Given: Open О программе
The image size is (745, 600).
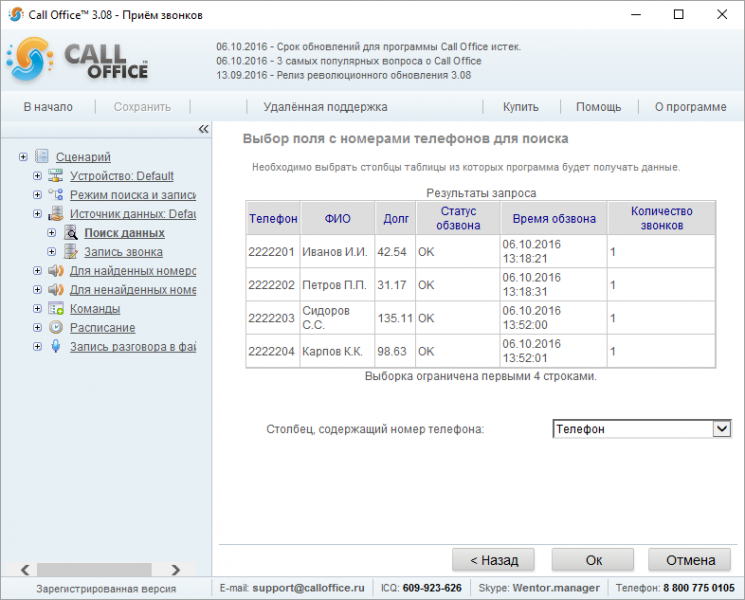Looking at the screenshot, I should [x=690, y=107].
